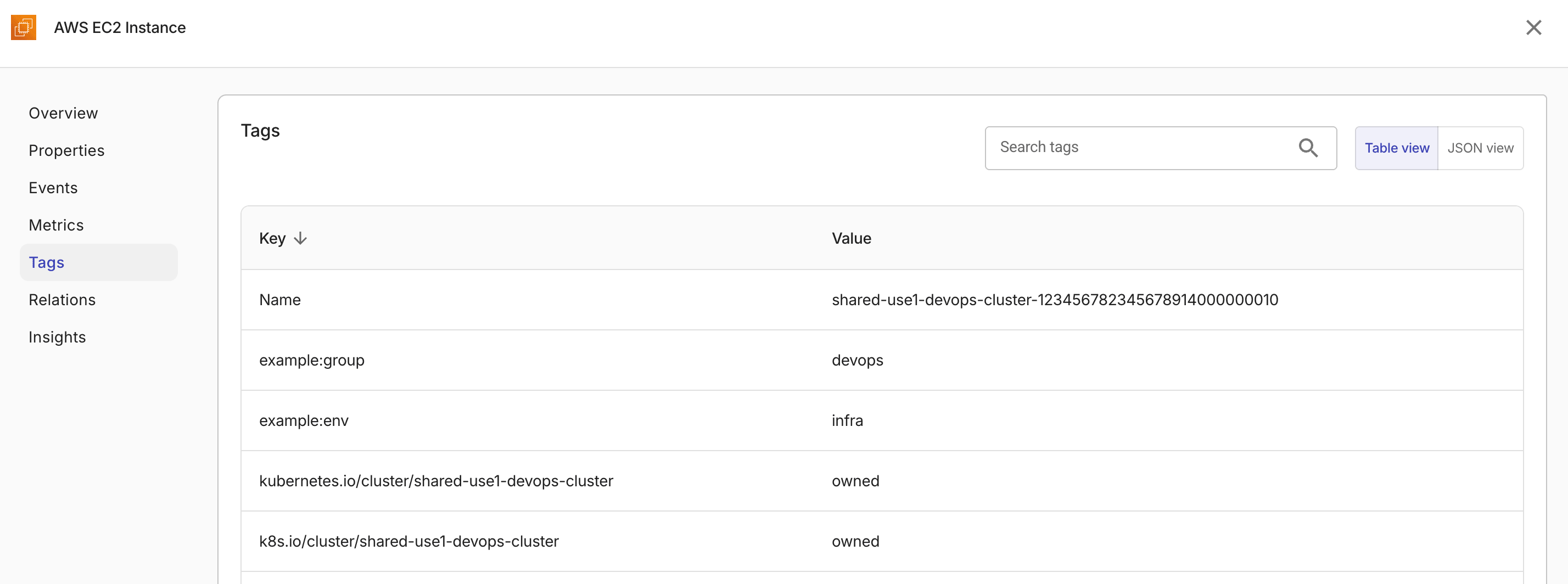
Task: Select the Name tag key cell
Action: [x=280, y=300]
